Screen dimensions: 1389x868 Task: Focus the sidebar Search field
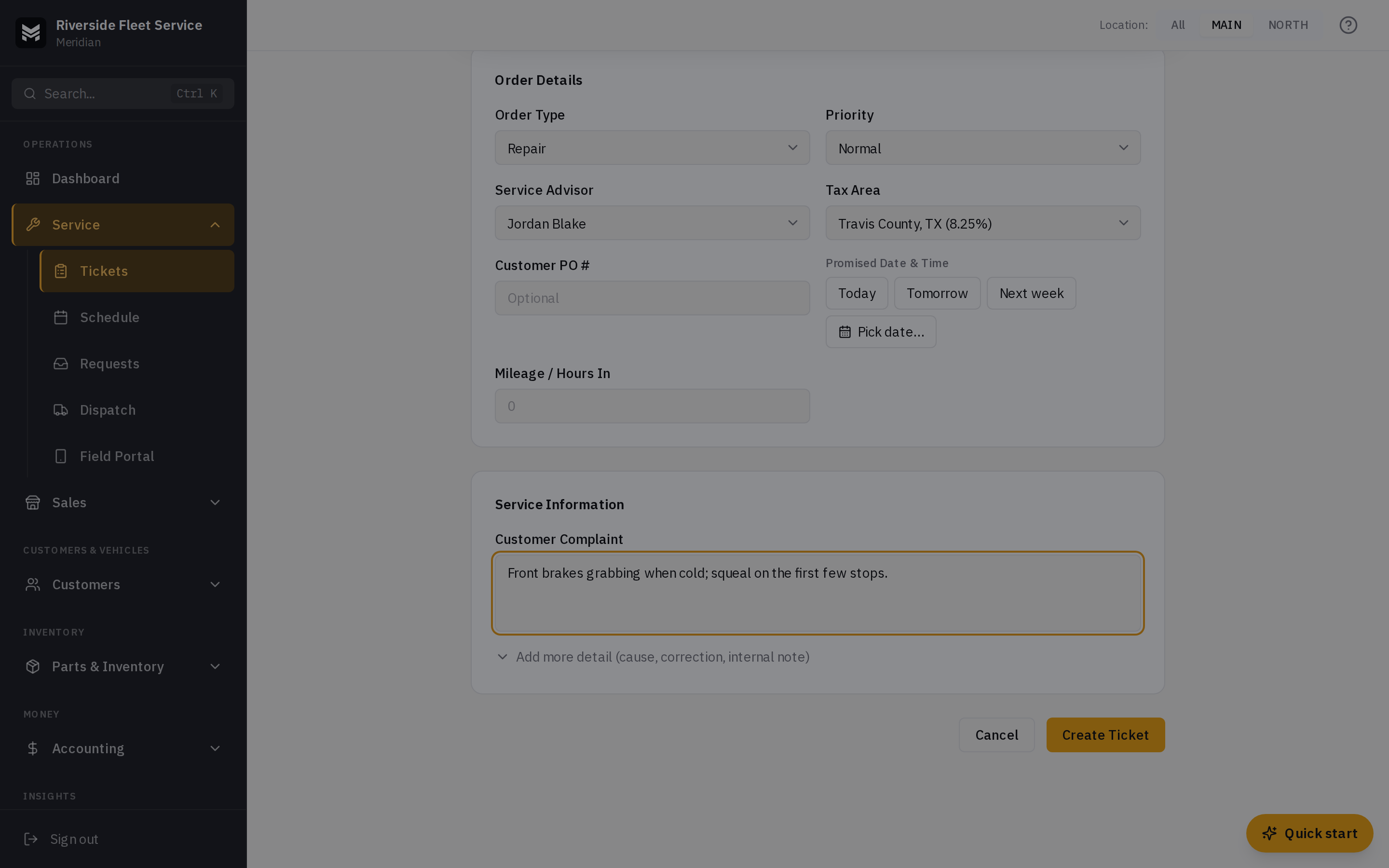(x=123, y=94)
